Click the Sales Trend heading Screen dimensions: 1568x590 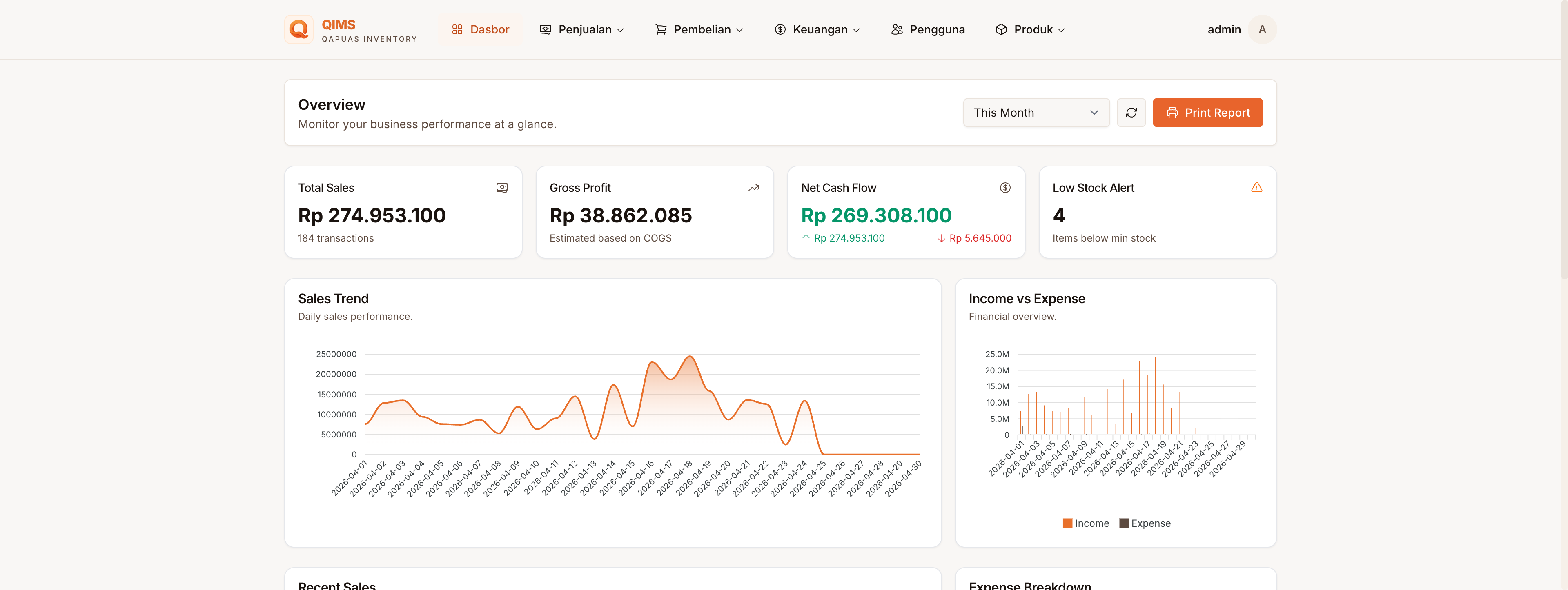coord(333,299)
